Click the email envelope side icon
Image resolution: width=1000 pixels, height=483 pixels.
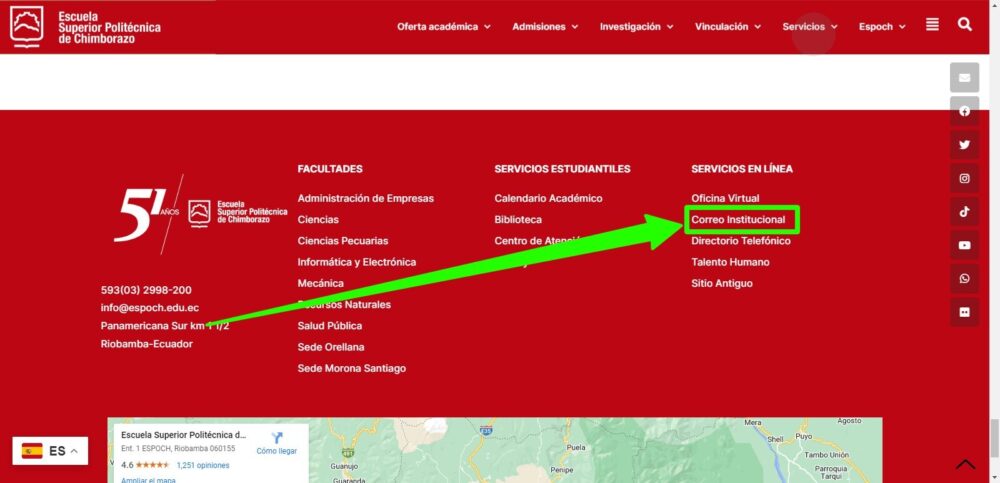tap(964, 77)
